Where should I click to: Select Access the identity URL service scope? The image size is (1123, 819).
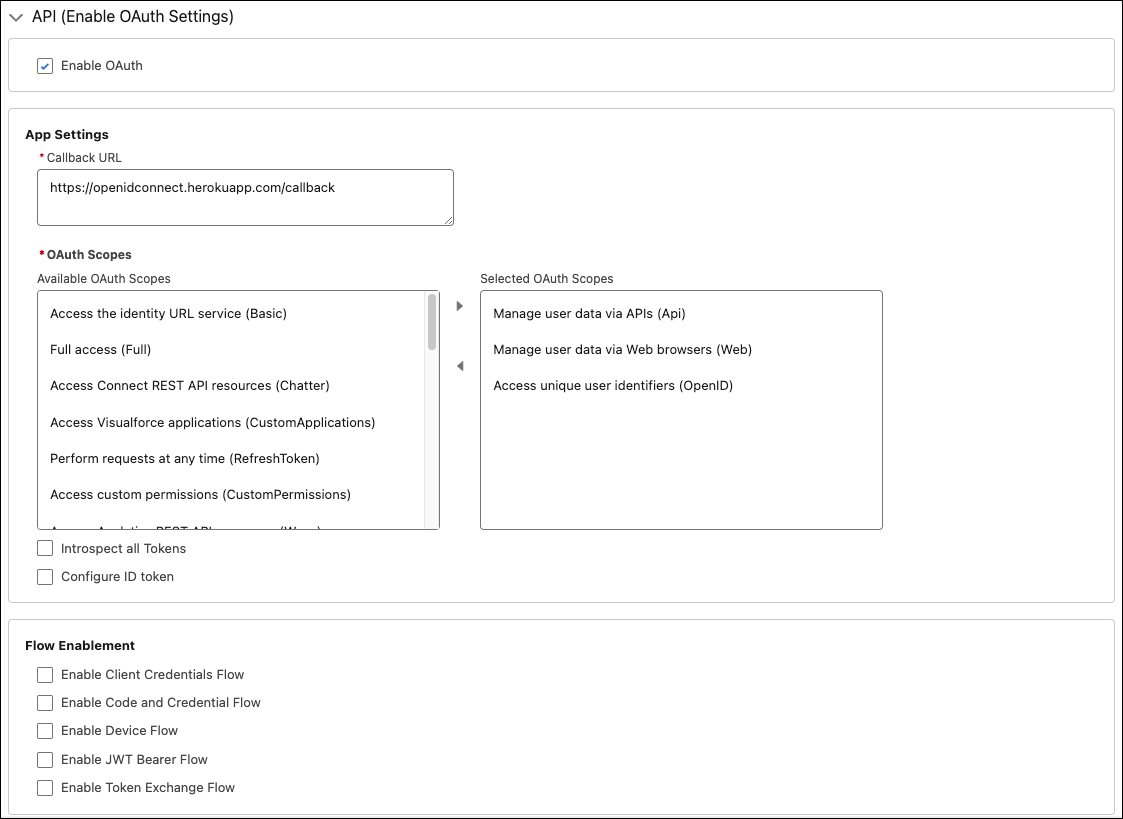pyautogui.click(x=168, y=313)
